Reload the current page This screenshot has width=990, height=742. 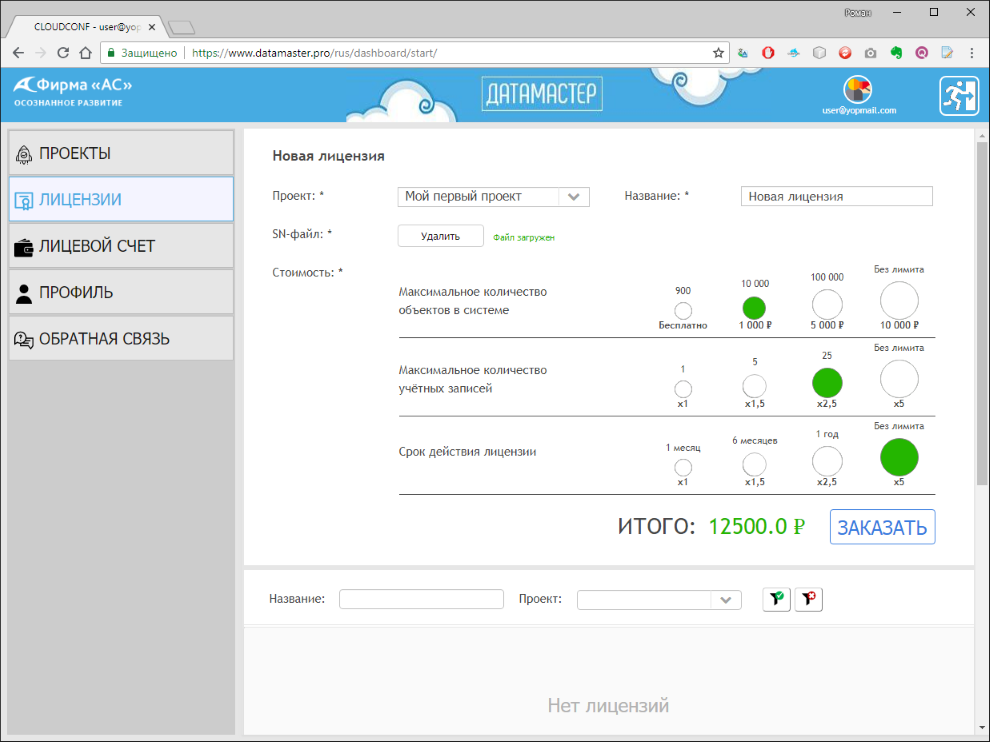coord(63,53)
